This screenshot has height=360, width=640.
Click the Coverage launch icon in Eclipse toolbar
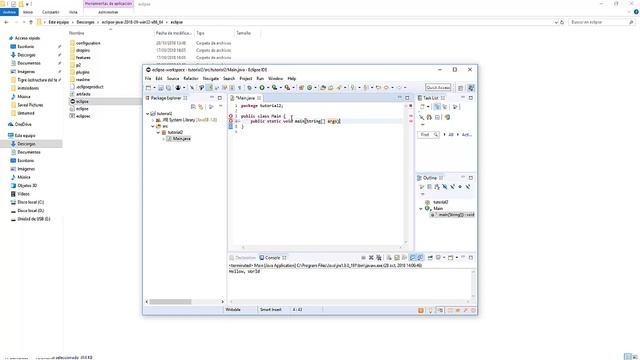(x=275, y=88)
